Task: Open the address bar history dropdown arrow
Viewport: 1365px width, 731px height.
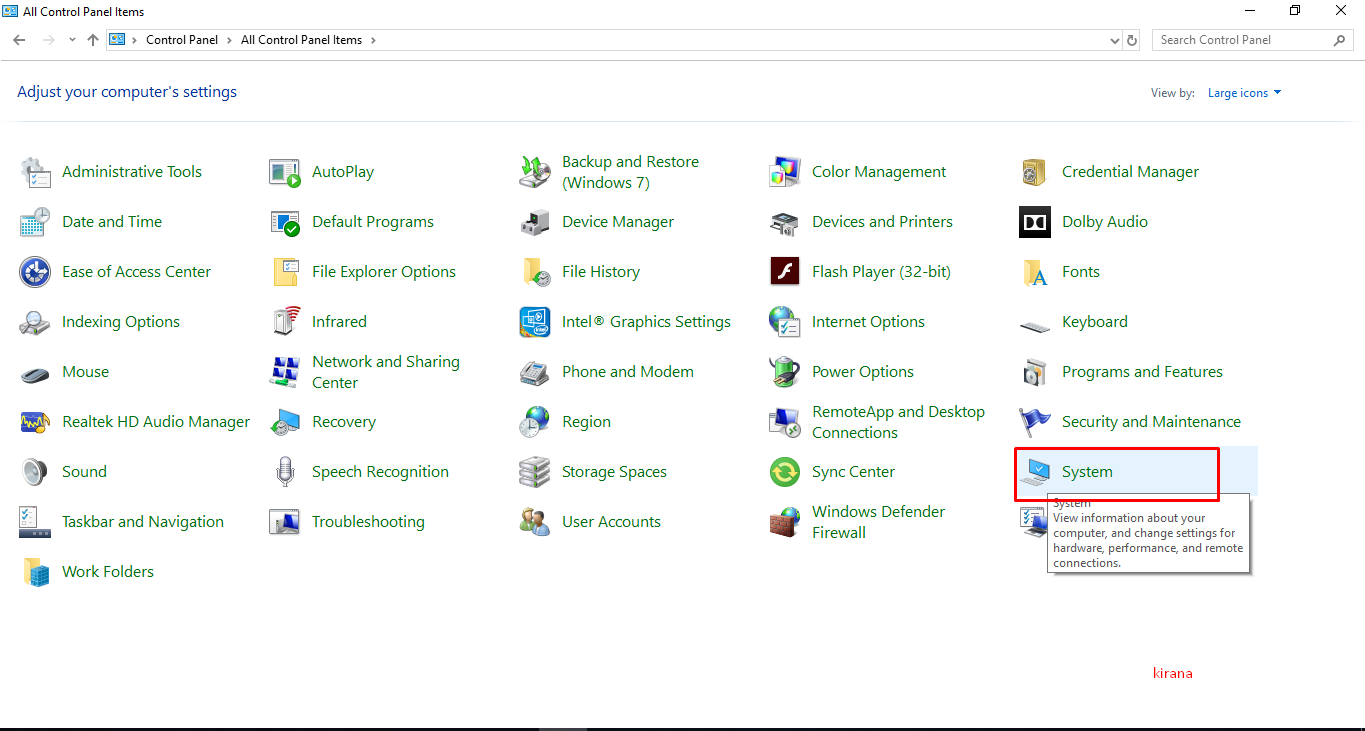Action: [x=1115, y=40]
